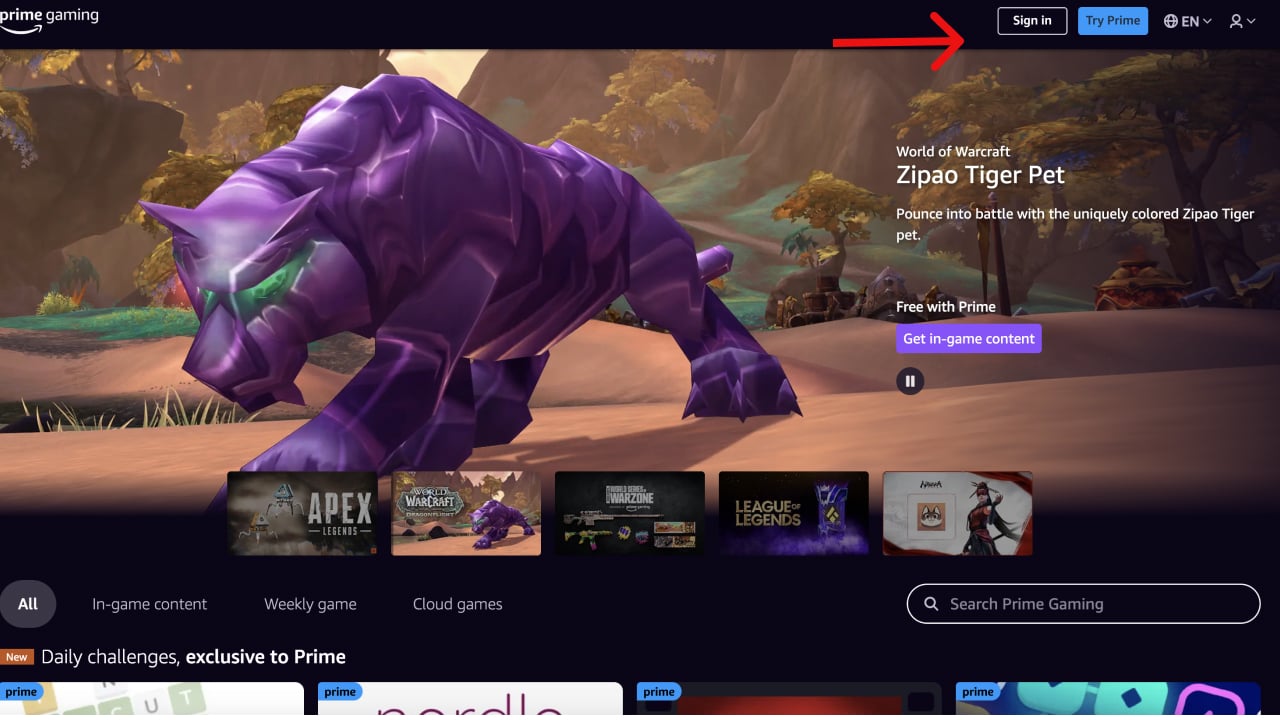Click the Sign in button
This screenshot has width=1280, height=720.
[1031, 20]
